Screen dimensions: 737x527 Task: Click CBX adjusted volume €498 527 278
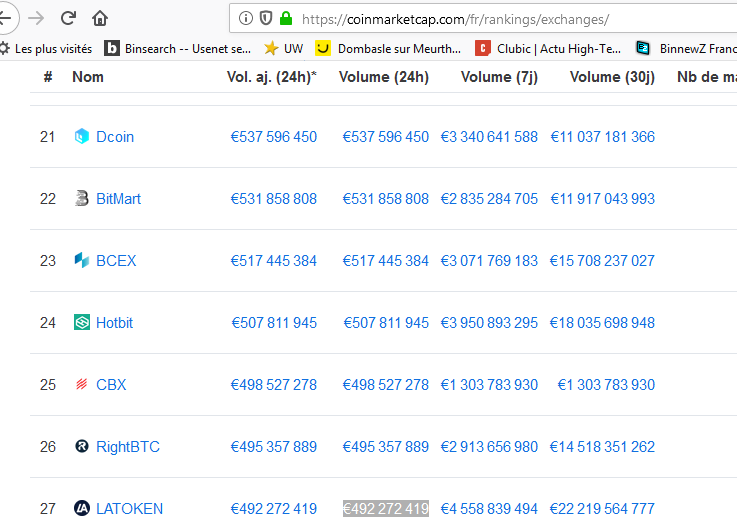coord(274,385)
